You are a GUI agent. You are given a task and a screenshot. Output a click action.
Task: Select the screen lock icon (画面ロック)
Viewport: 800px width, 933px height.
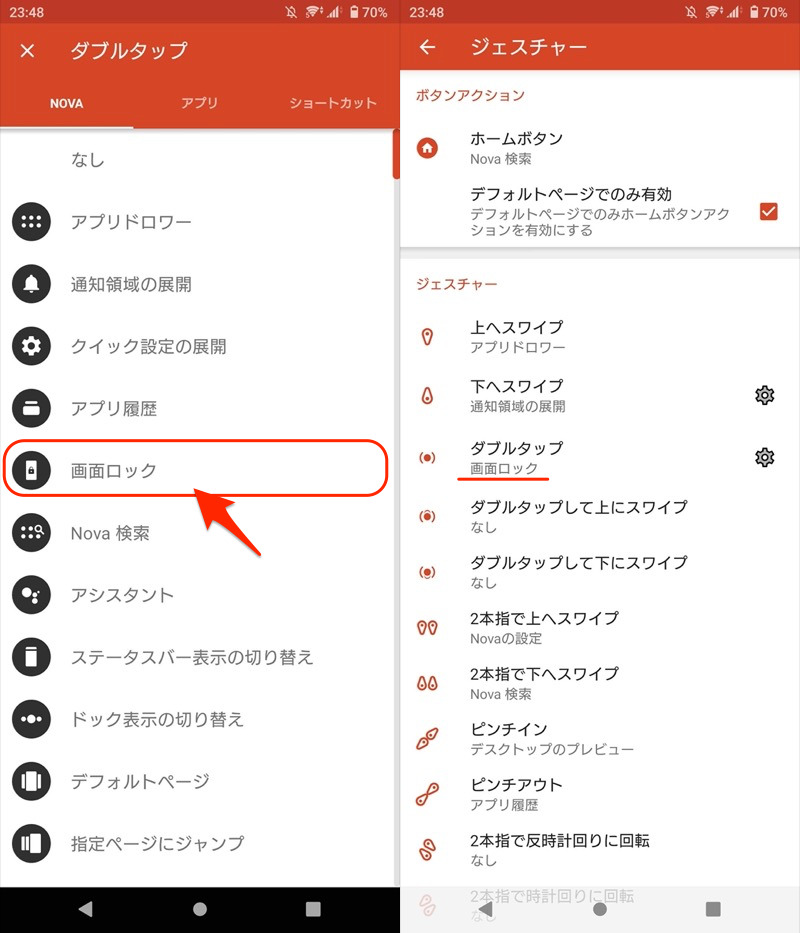point(31,470)
